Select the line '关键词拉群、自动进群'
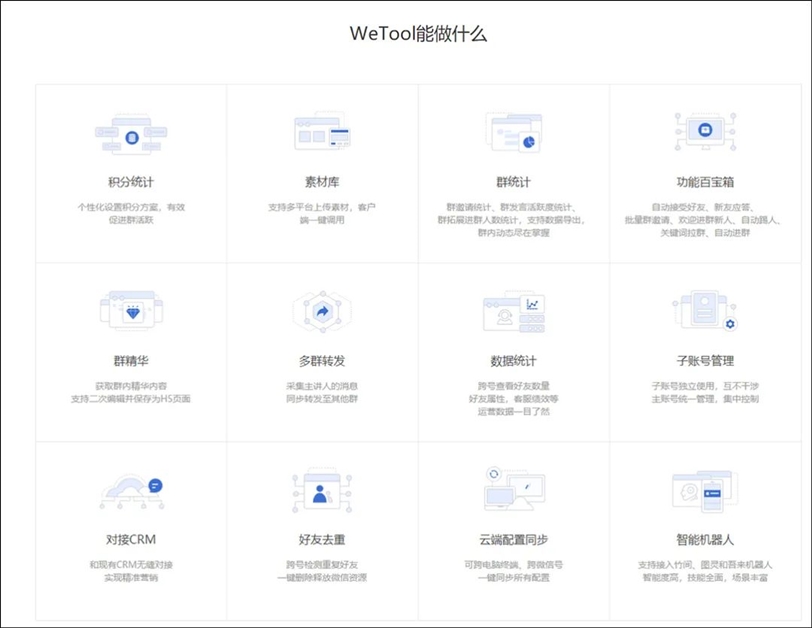The image size is (812, 628). (x=705, y=232)
